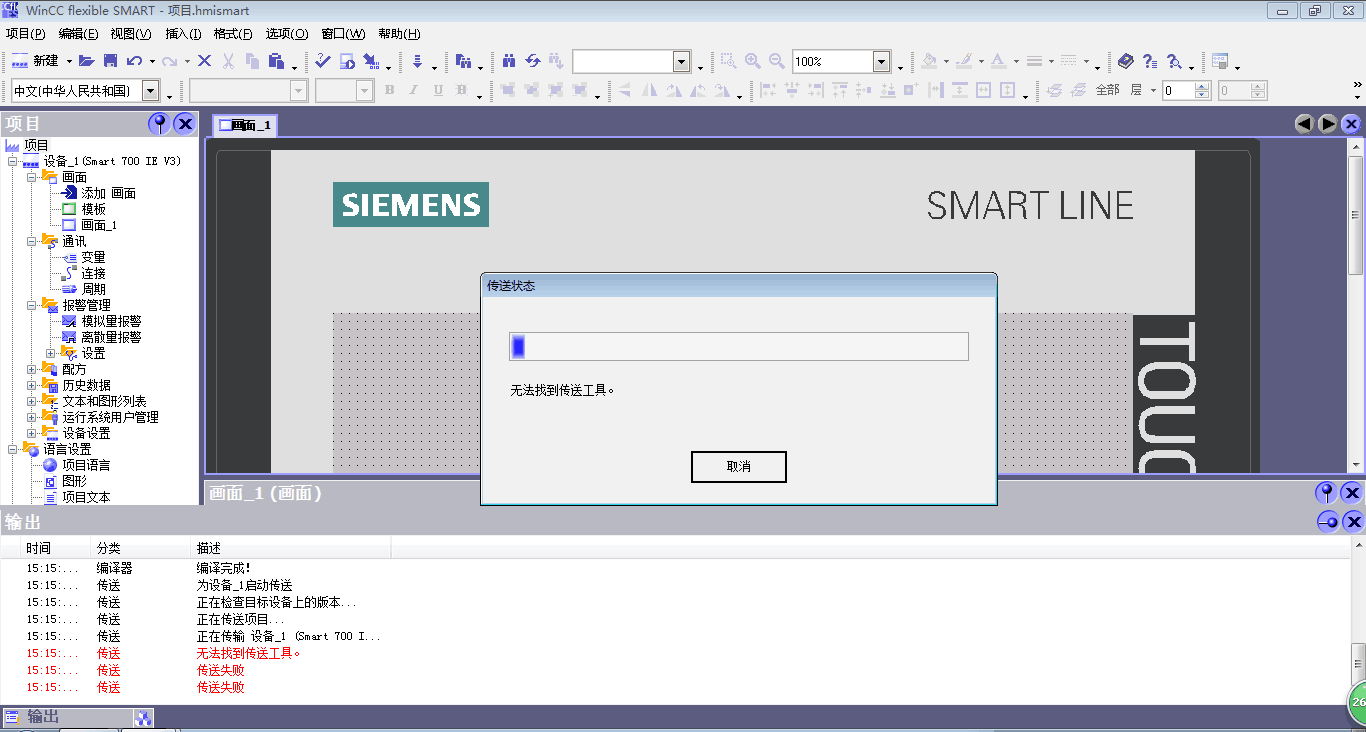Image resolution: width=1366 pixels, height=732 pixels.
Task: Zoom out on the screen editor
Action: 776,61
